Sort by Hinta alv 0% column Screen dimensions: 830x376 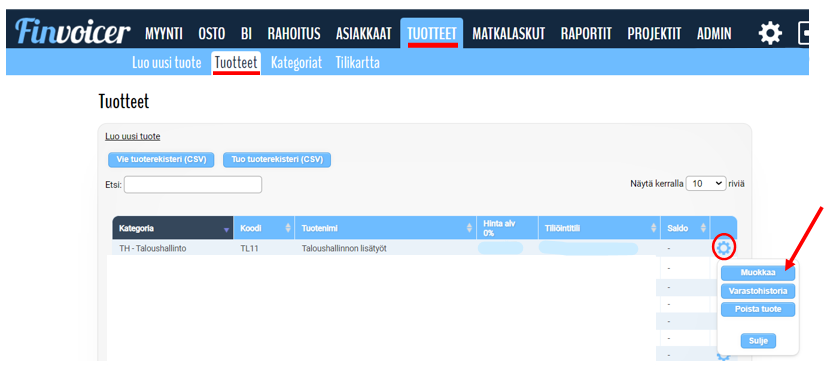coord(507,228)
